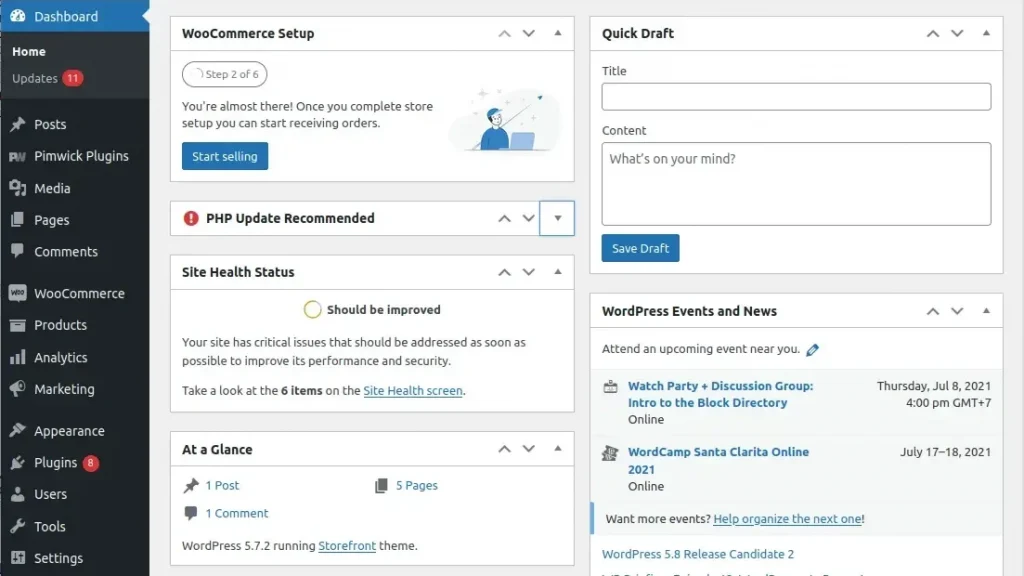
Task: Click the Products archive icon
Action: click(x=18, y=325)
